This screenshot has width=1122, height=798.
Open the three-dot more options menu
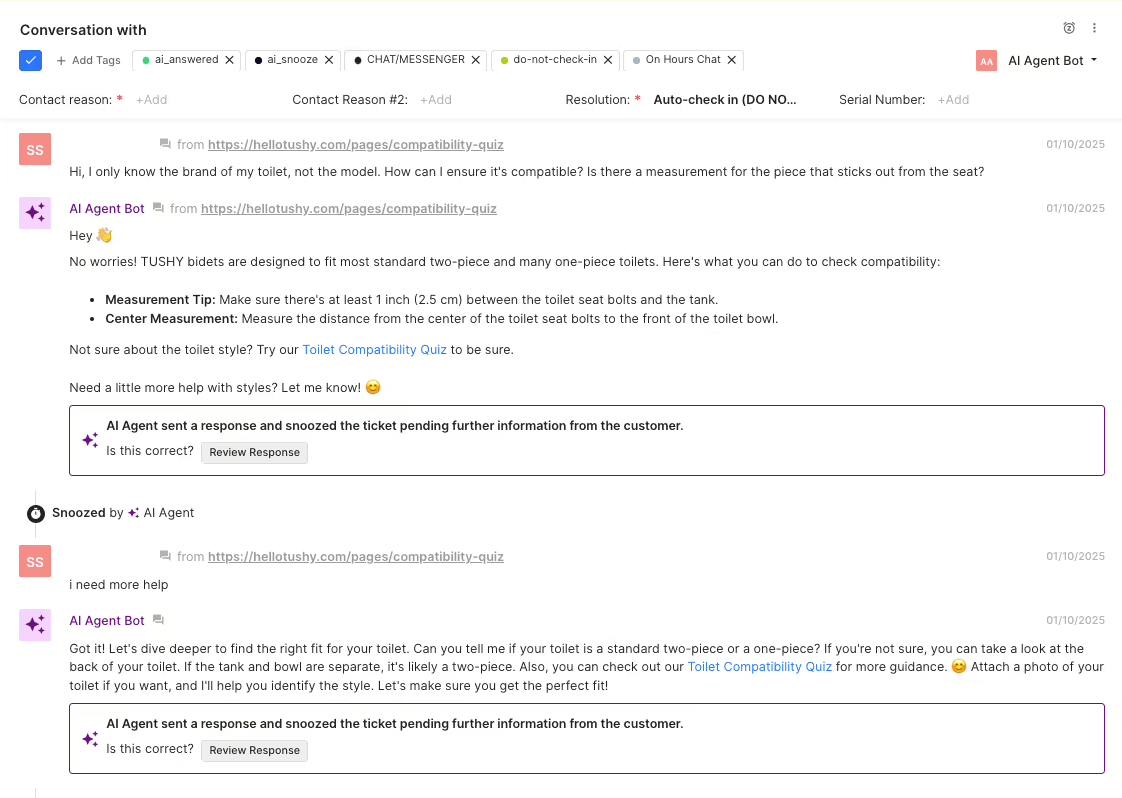click(1094, 28)
